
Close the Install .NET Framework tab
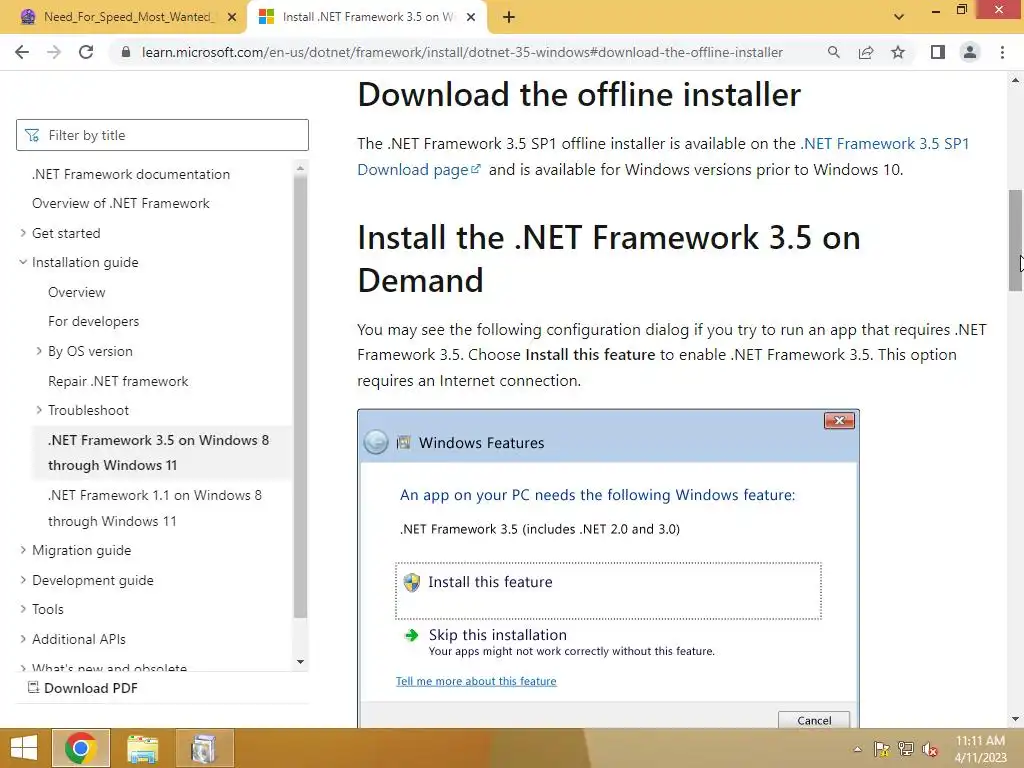[x=471, y=17]
